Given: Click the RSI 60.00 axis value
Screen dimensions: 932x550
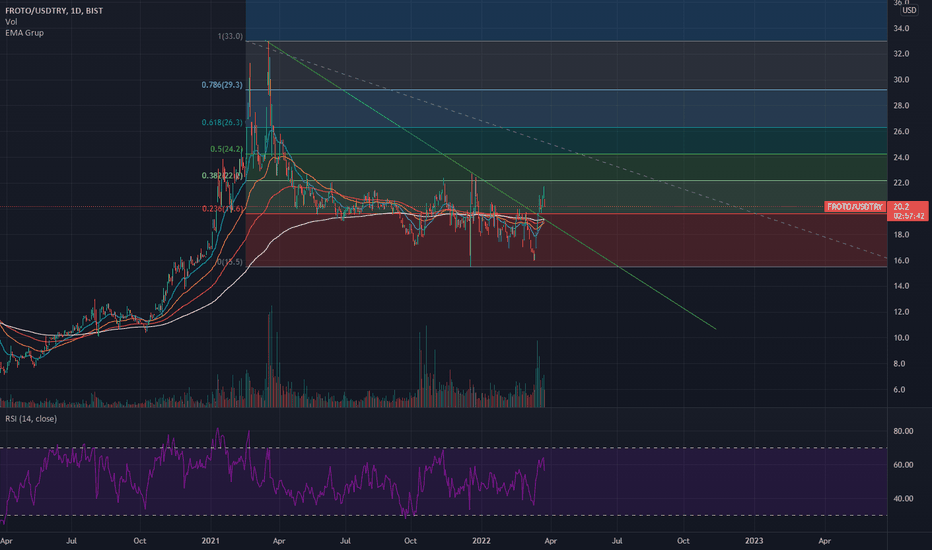Looking at the screenshot, I should [x=903, y=465].
